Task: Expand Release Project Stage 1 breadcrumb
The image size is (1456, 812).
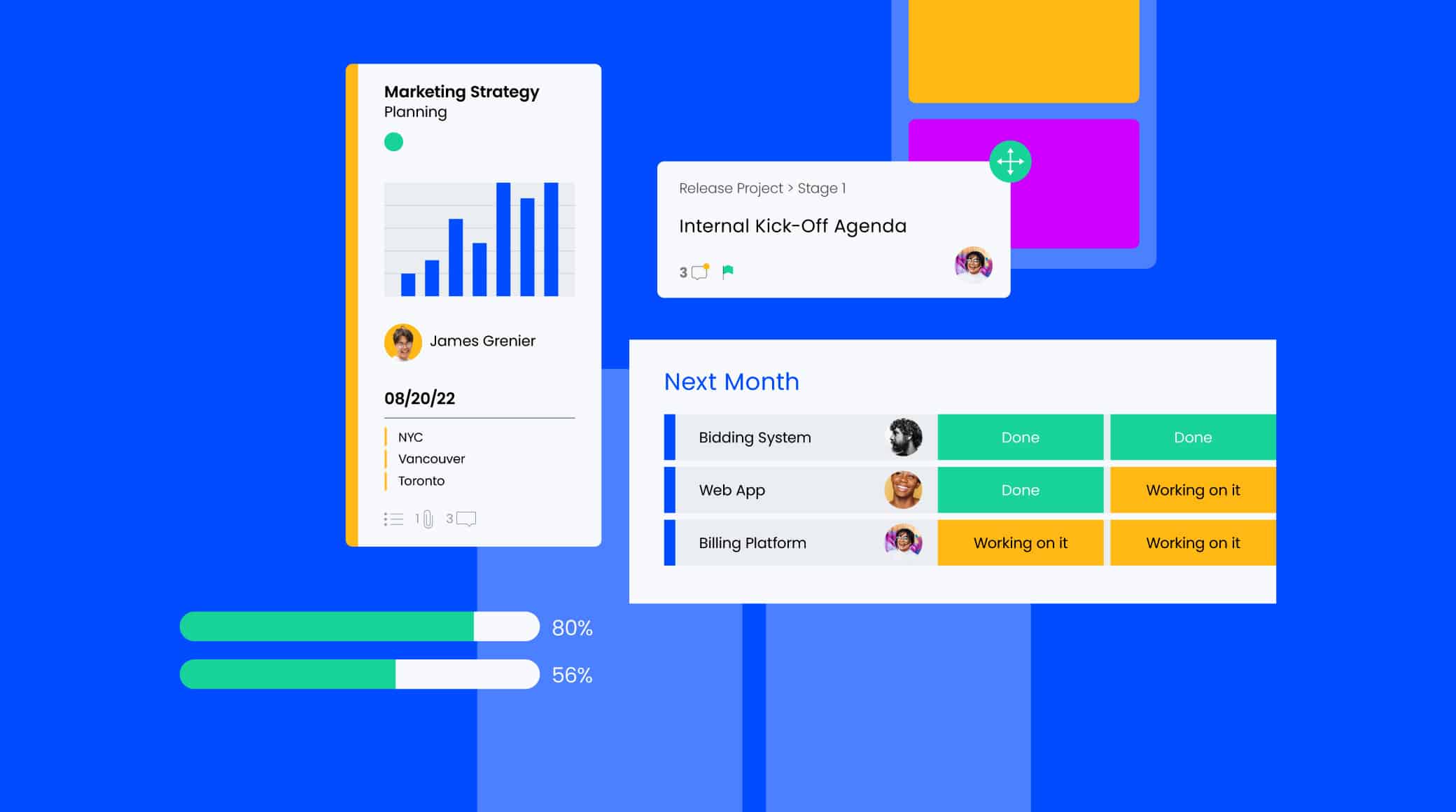Action: (x=762, y=188)
